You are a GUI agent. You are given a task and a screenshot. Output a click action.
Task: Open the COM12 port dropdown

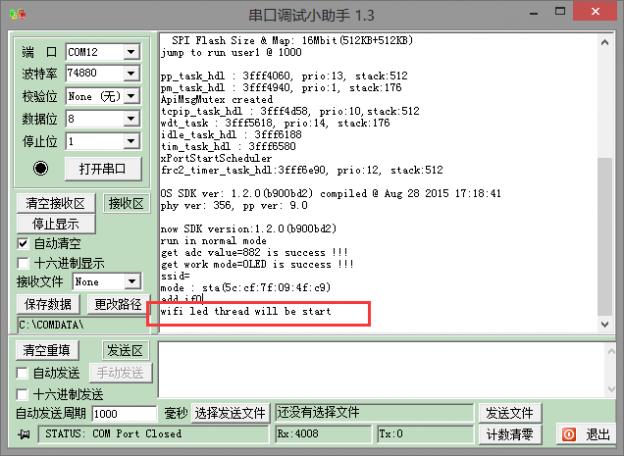point(131,52)
